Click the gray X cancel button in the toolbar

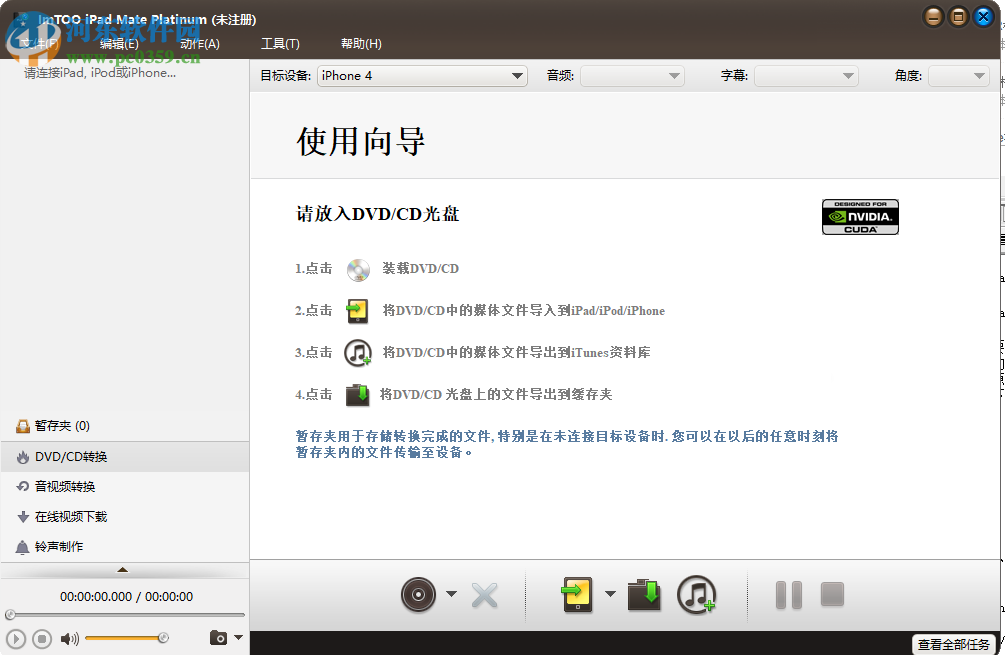click(x=484, y=594)
